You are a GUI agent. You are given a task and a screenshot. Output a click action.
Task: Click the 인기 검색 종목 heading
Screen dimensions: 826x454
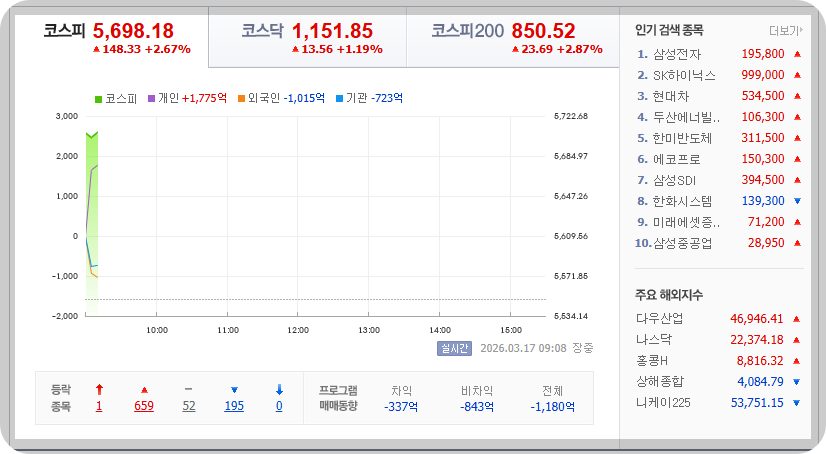(x=669, y=31)
